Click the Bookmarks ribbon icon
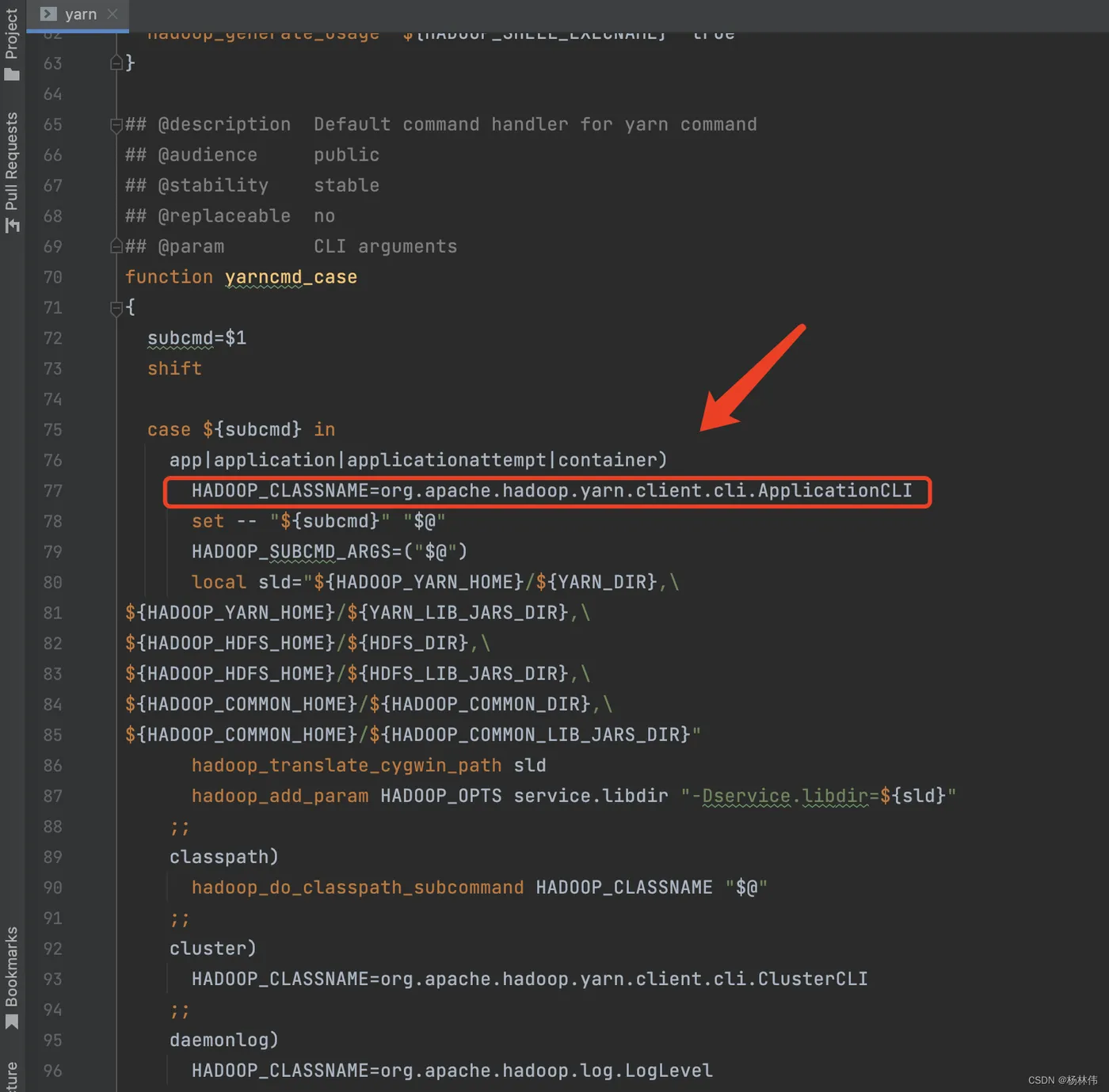Viewport: 1109px width, 1092px height. [11, 1022]
